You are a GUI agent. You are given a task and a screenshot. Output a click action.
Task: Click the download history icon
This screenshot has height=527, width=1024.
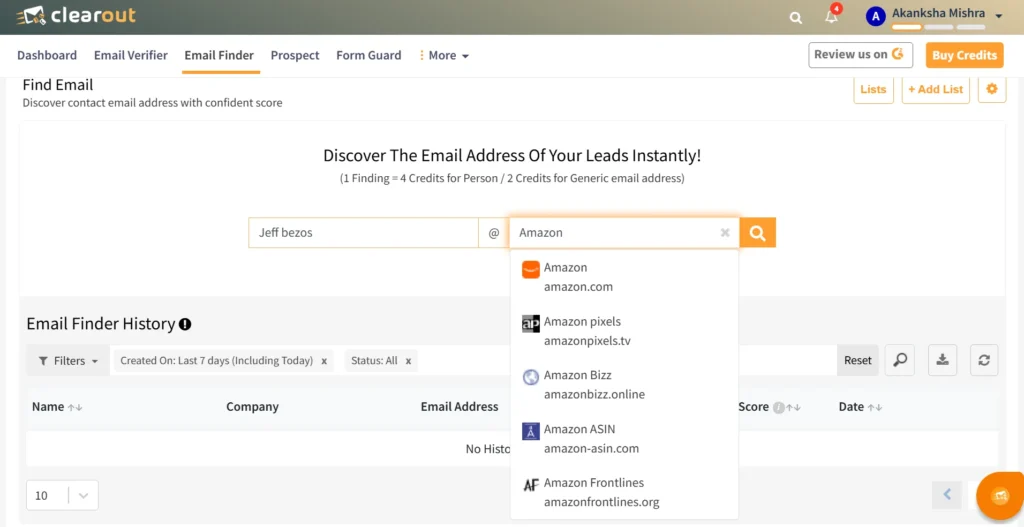tap(942, 360)
